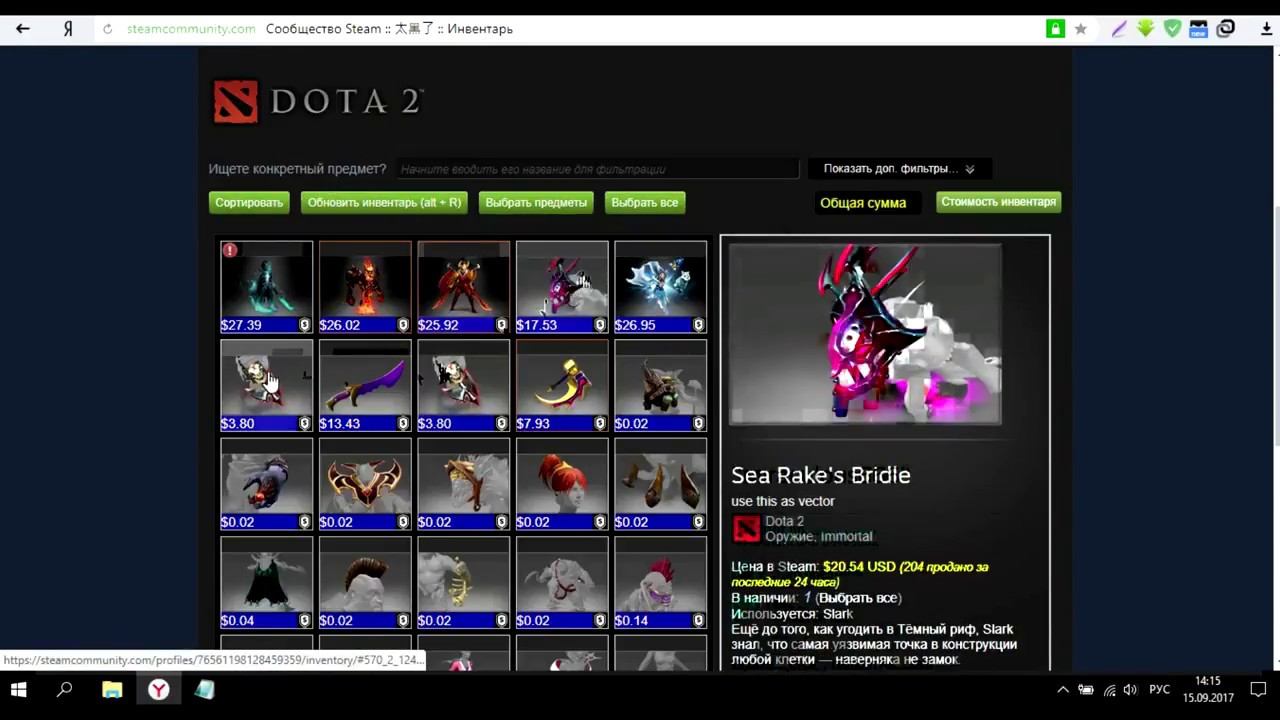Click 'Обновить инвентарь (alt + R)' button
The height and width of the screenshot is (720, 1280).
pos(384,202)
